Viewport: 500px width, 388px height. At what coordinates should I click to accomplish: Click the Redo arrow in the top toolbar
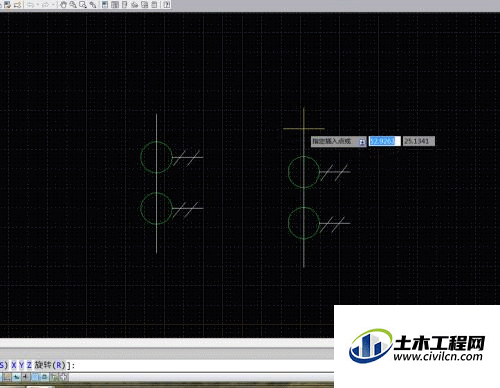46,5
